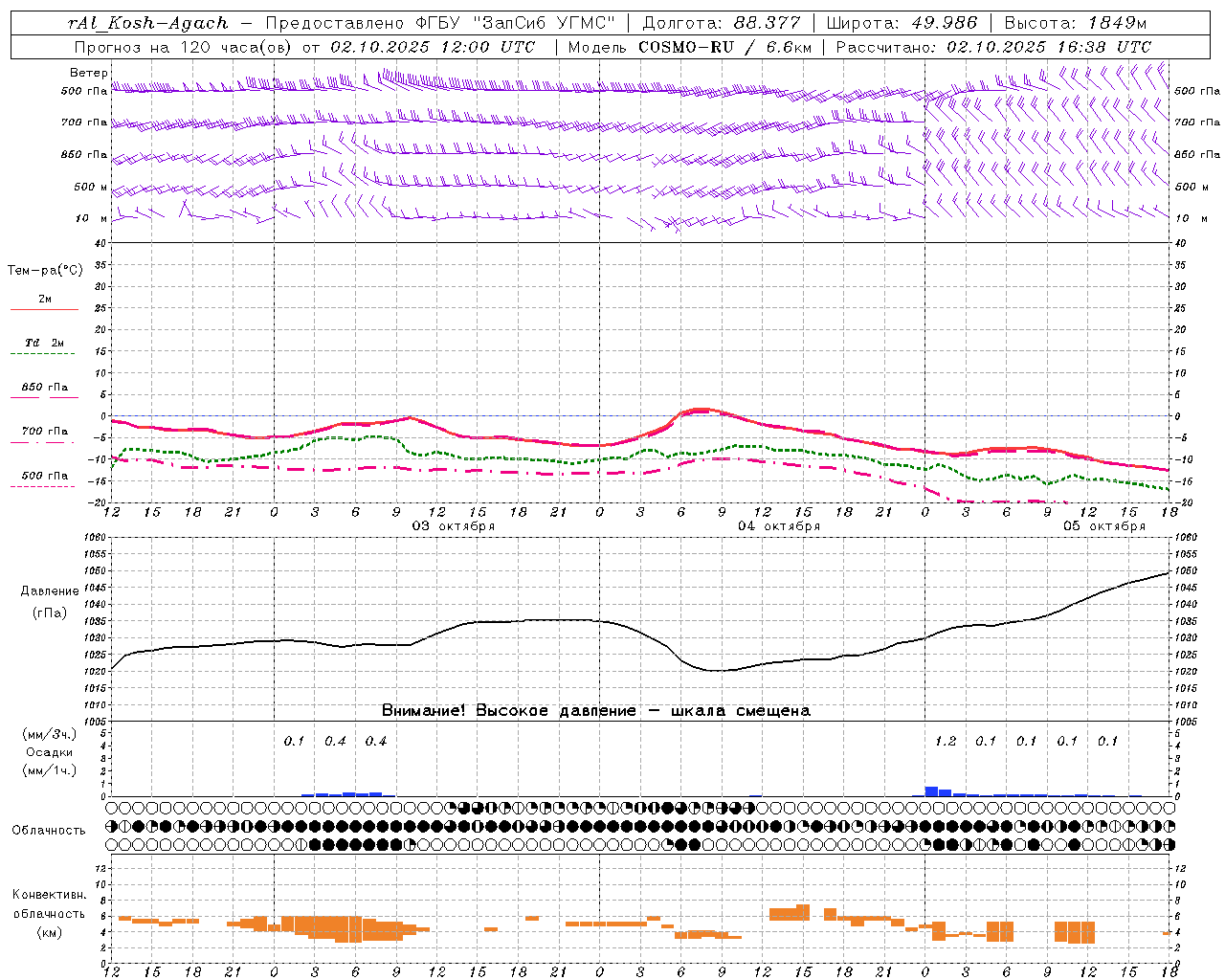Click the date label "03 октября"

454,526
